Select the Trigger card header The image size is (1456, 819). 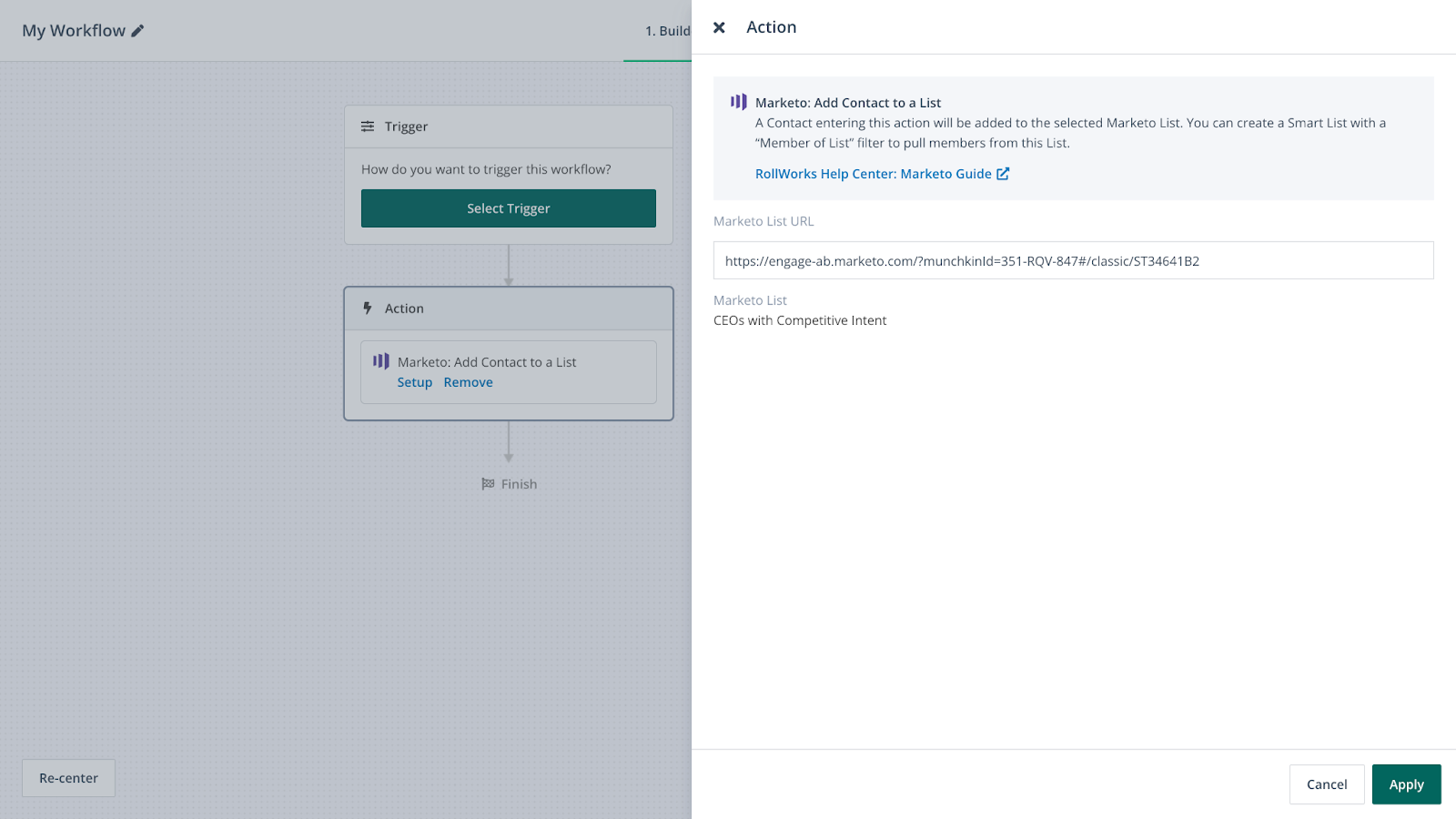(509, 126)
